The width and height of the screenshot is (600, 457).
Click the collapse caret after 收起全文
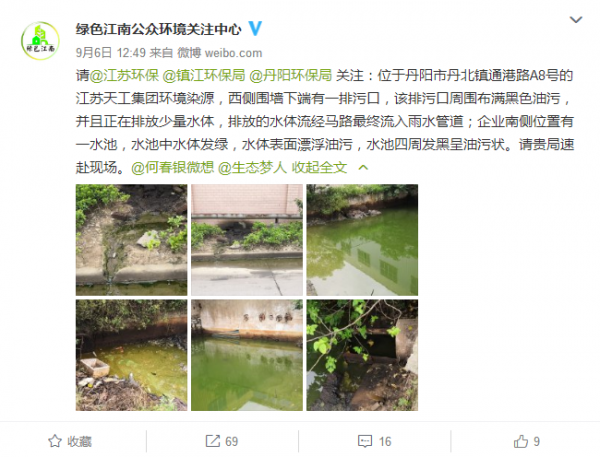point(363,167)
